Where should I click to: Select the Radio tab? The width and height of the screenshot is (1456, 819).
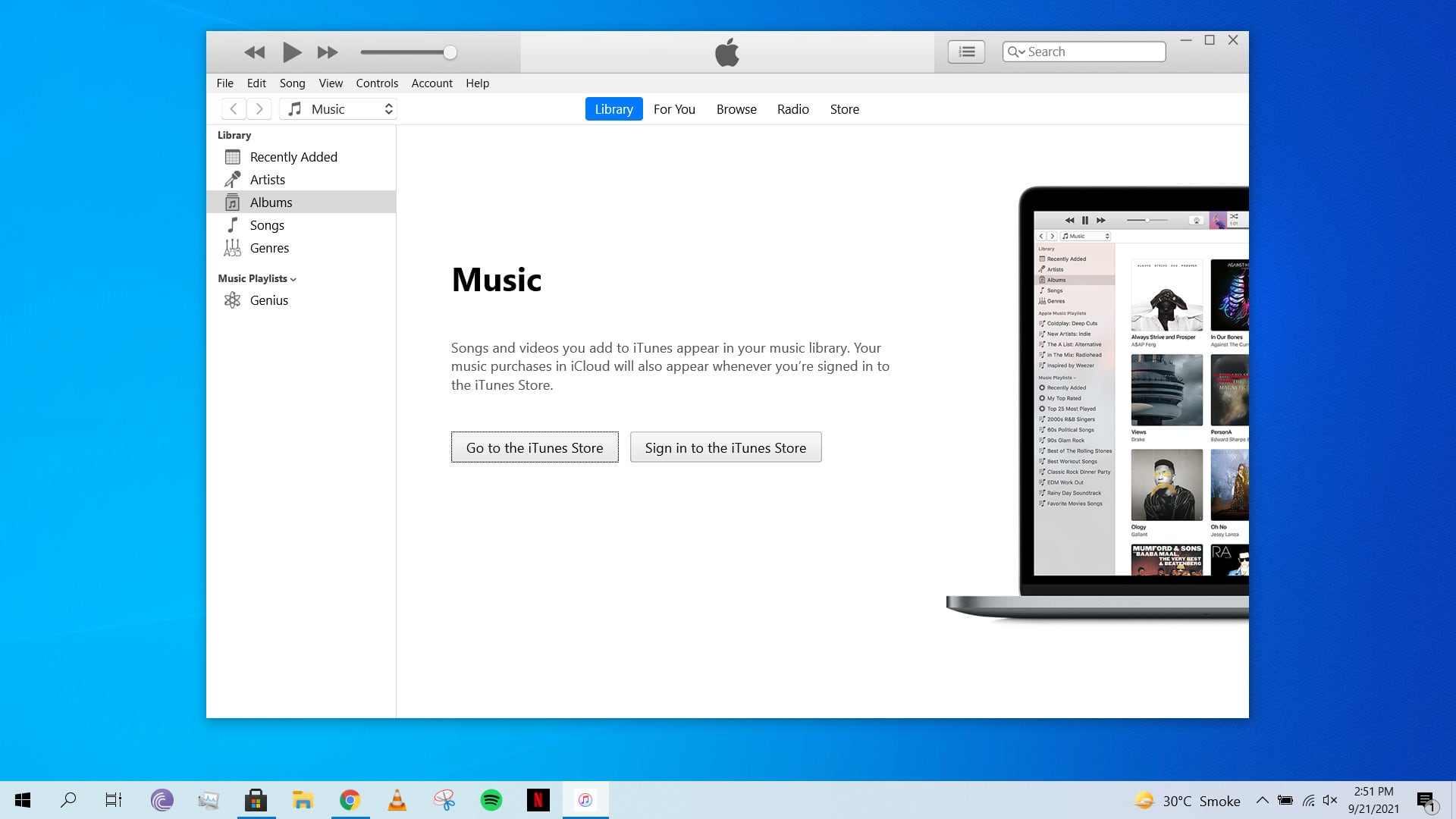tap(793, 108)
